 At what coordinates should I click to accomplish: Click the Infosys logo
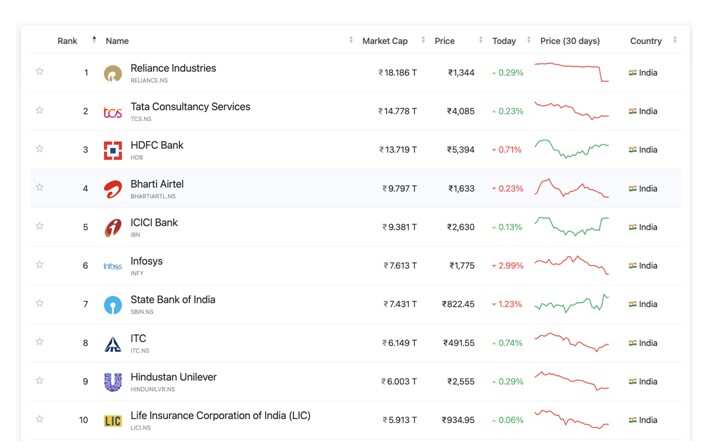[x=113, y=266]
